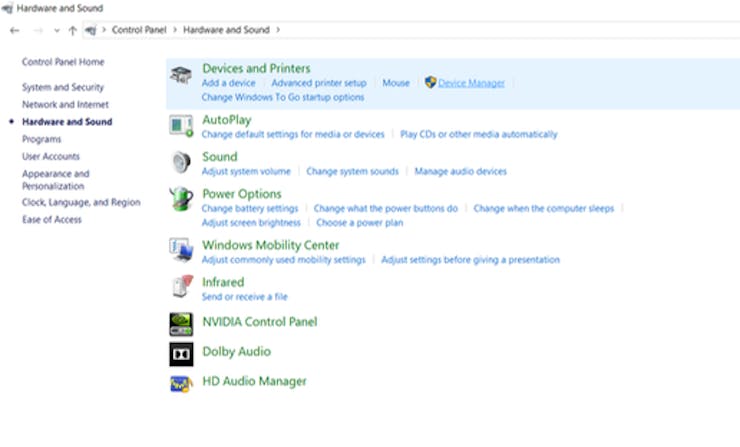Open Advanced printer setup
This screenshot has width=740, height=447.
coord(319,83)
